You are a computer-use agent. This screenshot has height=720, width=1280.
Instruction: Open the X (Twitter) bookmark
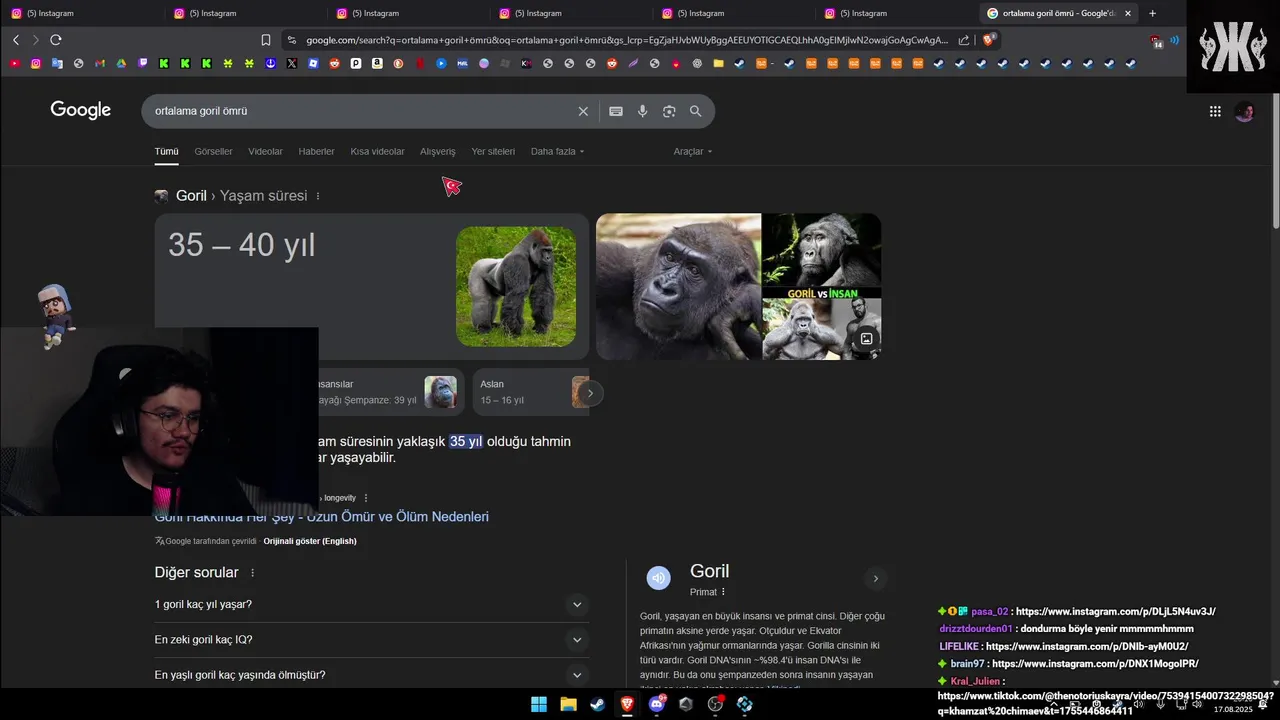coord(292,63)
